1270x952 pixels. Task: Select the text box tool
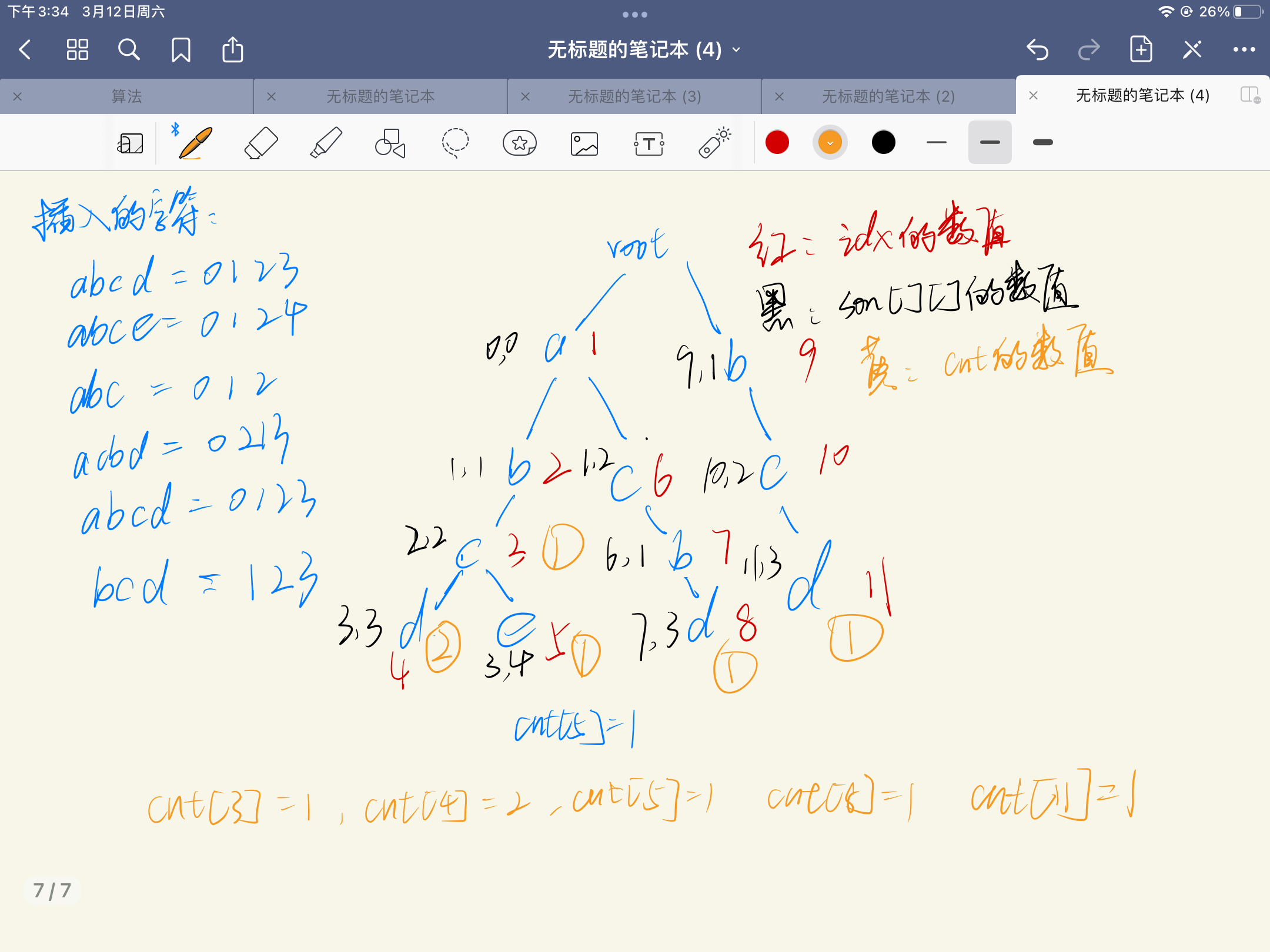click(x=649, y=142)
